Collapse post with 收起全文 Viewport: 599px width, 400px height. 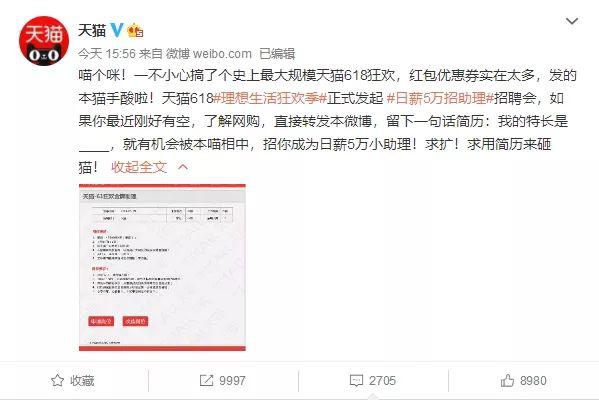tap(139, 167)
